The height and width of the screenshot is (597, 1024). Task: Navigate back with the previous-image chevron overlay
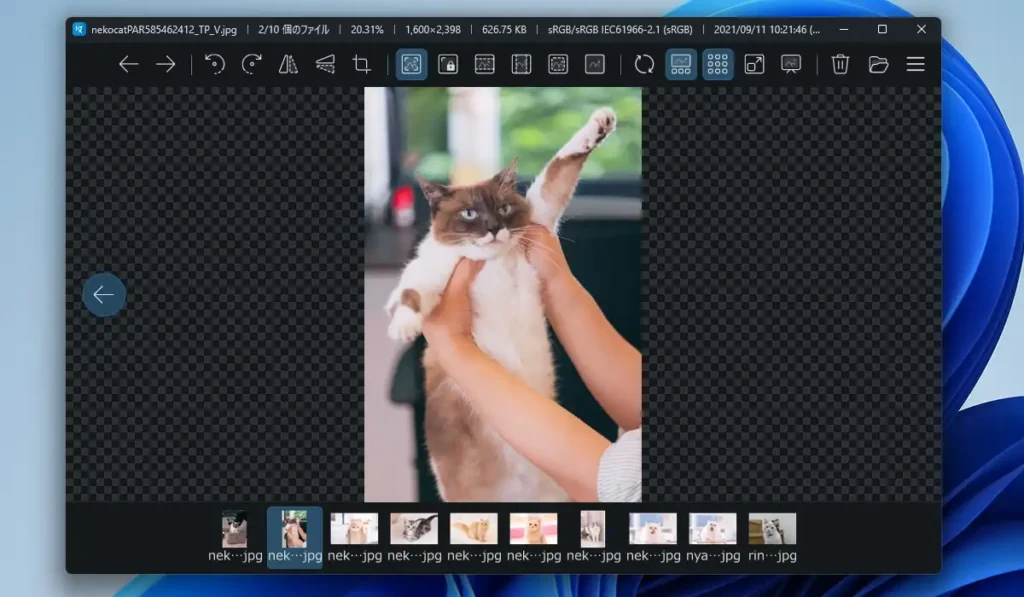(103, 294)
